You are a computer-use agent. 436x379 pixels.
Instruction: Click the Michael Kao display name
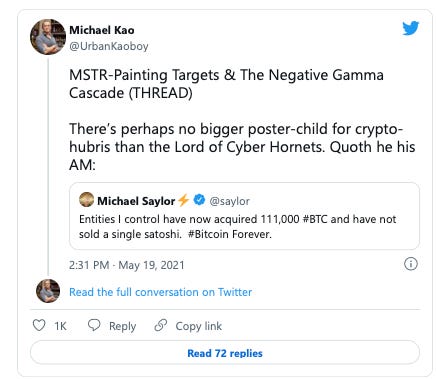click(x=102, y=30)
